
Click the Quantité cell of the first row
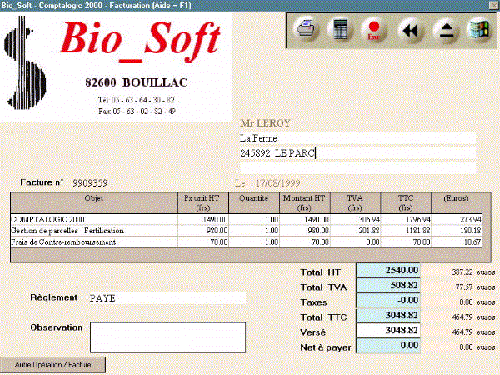click(254, 219)
